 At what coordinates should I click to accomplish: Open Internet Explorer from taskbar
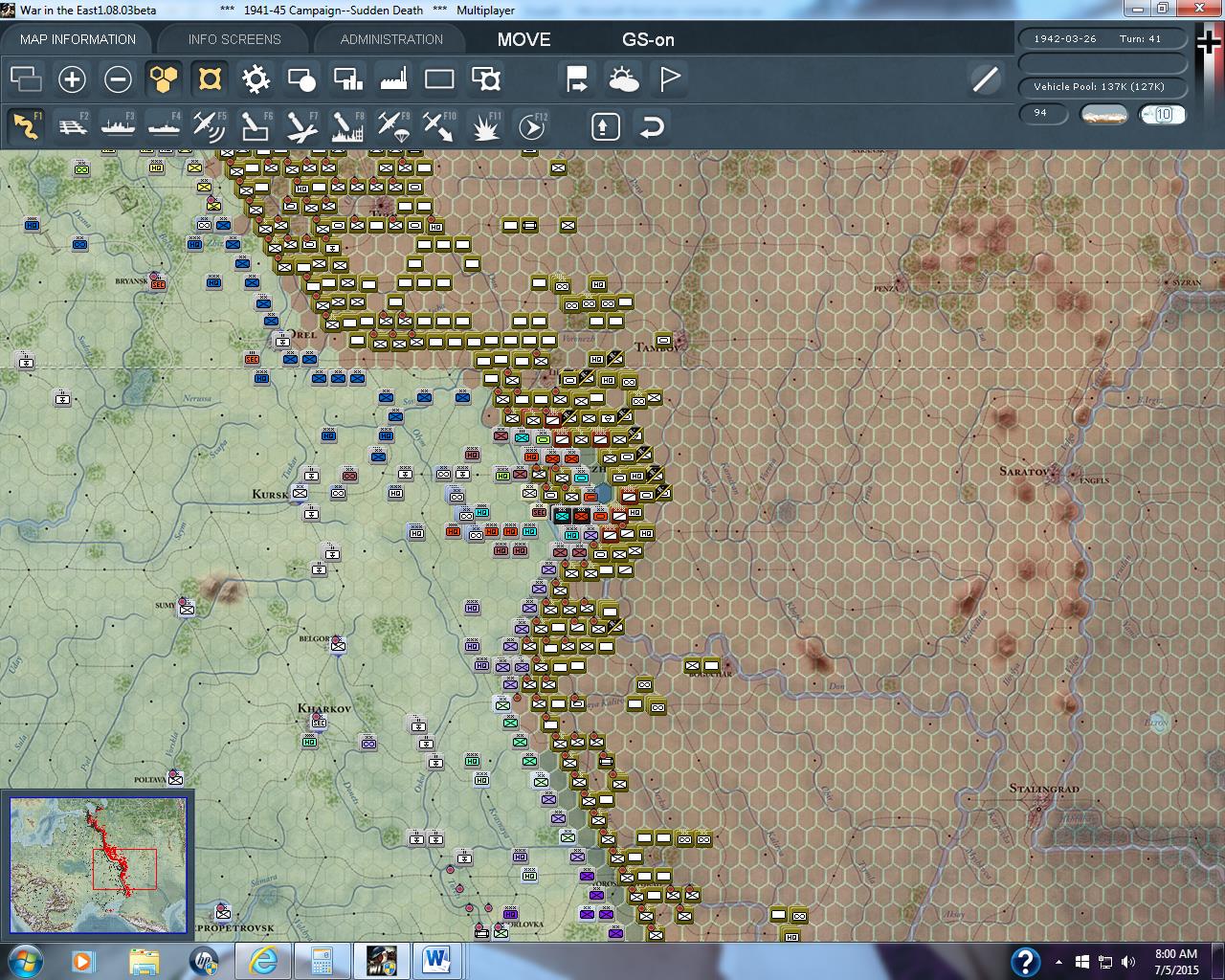pos(263,961)
